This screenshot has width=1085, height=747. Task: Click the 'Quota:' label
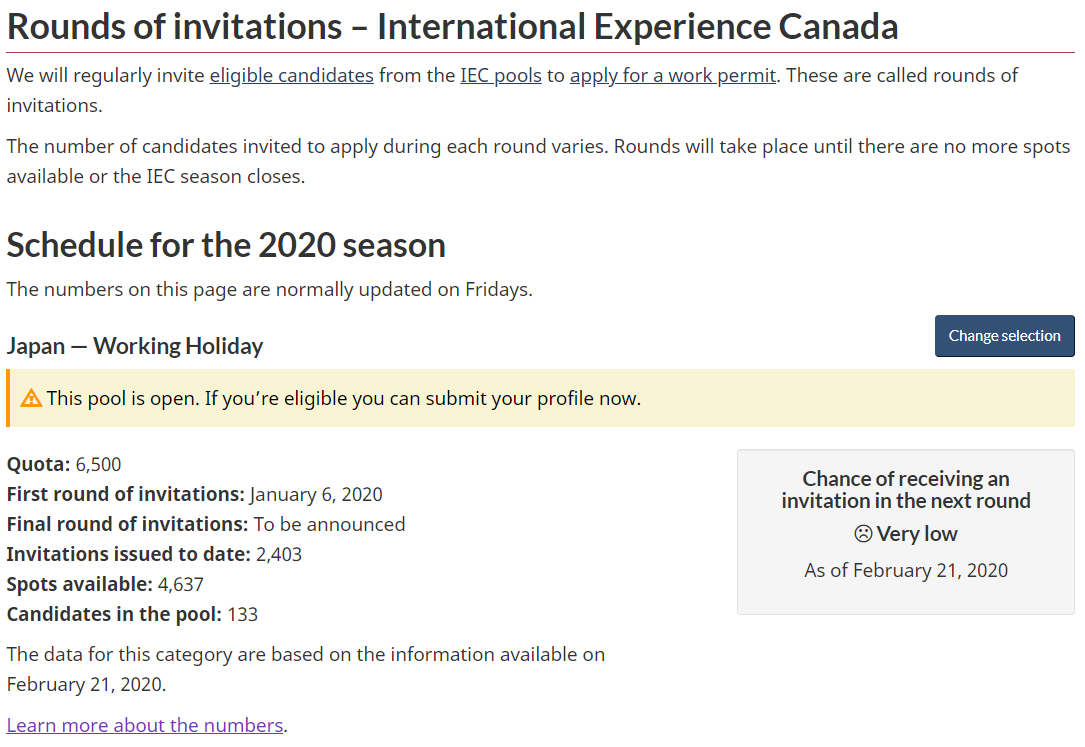coord(39,464)
